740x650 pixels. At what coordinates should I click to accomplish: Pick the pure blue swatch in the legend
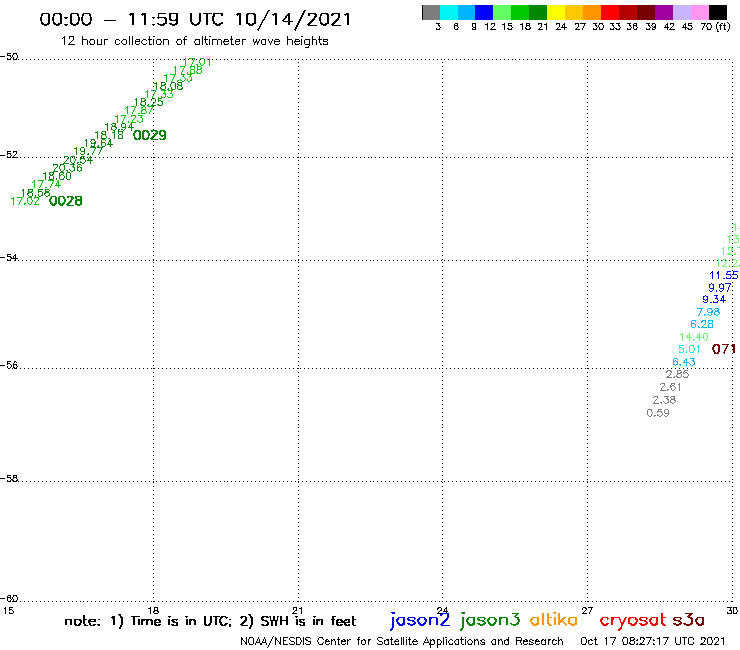[x=484, y=12]
